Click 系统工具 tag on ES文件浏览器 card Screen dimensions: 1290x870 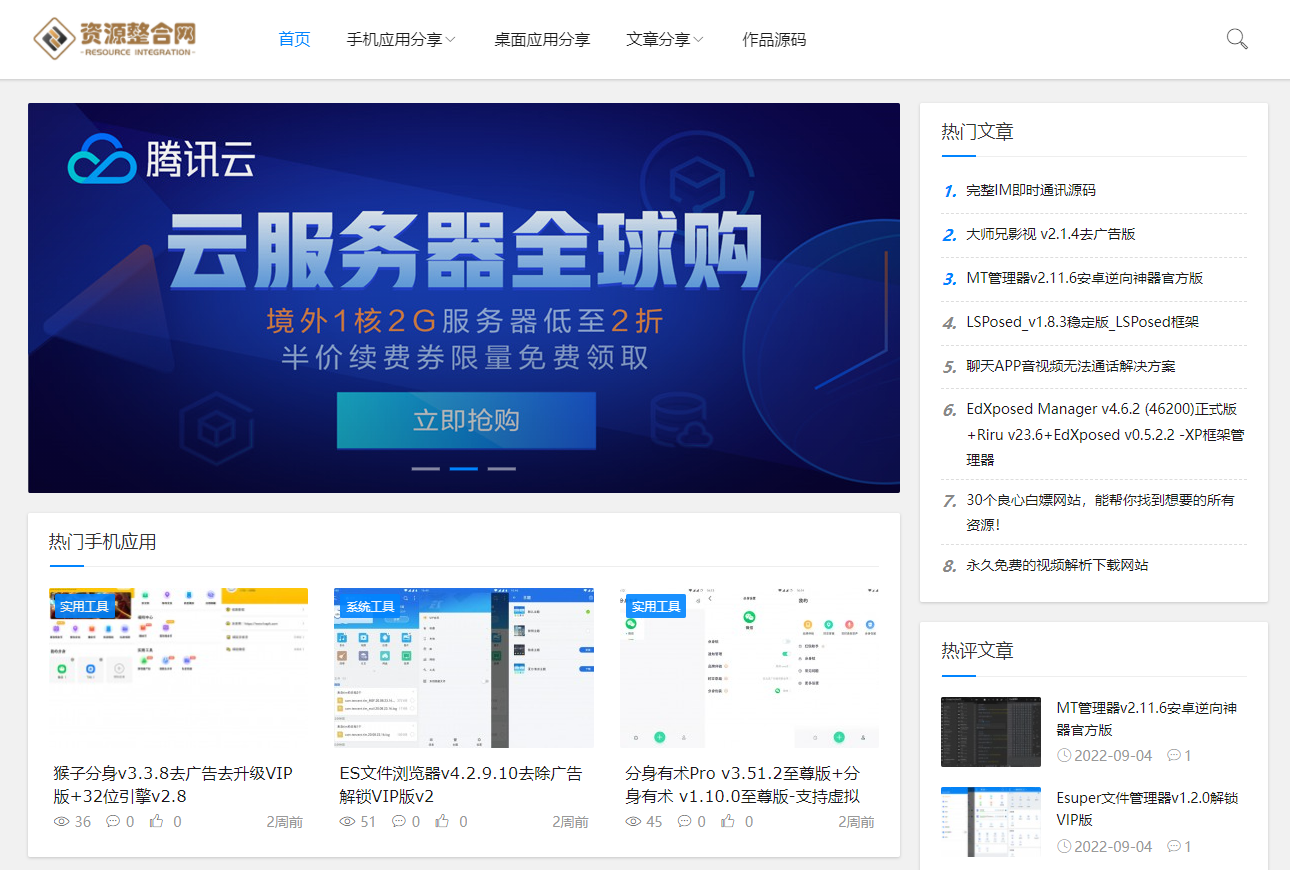[x=370, y=606]
